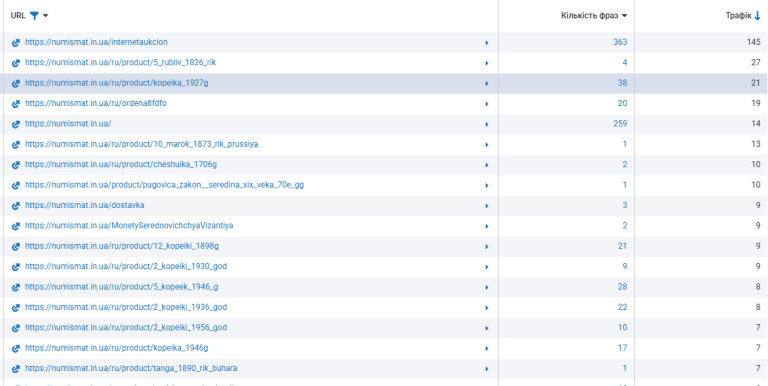Image resolution: width=768 pixels, height=386 pixels.
Task: Expand the 2_kopeiki_1930_god row arrow
Action: click(486, 267)
